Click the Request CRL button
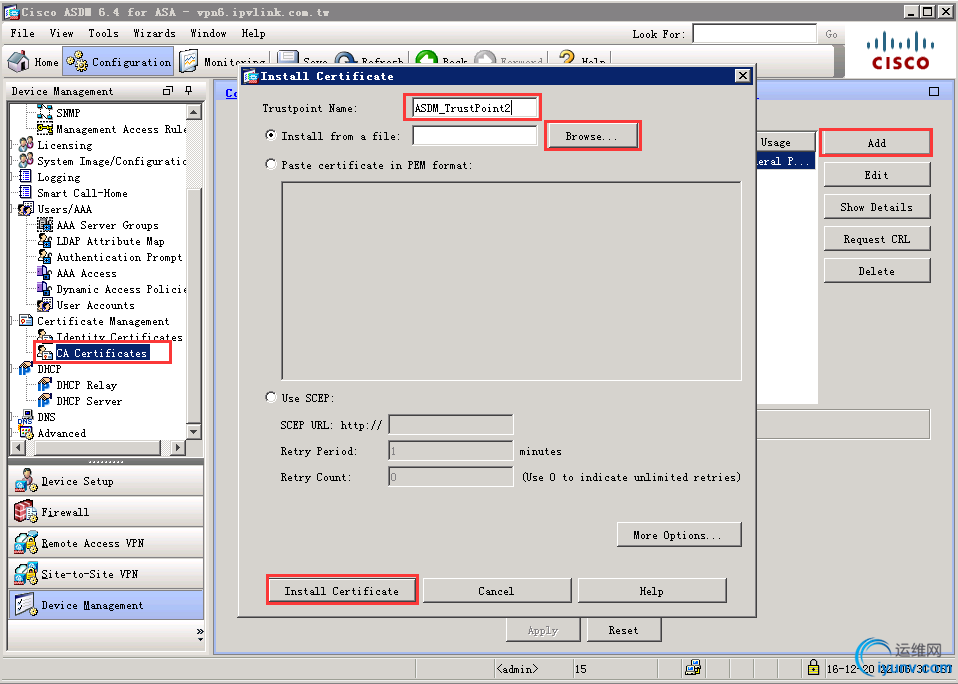The image size is (958, 684). click(877, 239)
